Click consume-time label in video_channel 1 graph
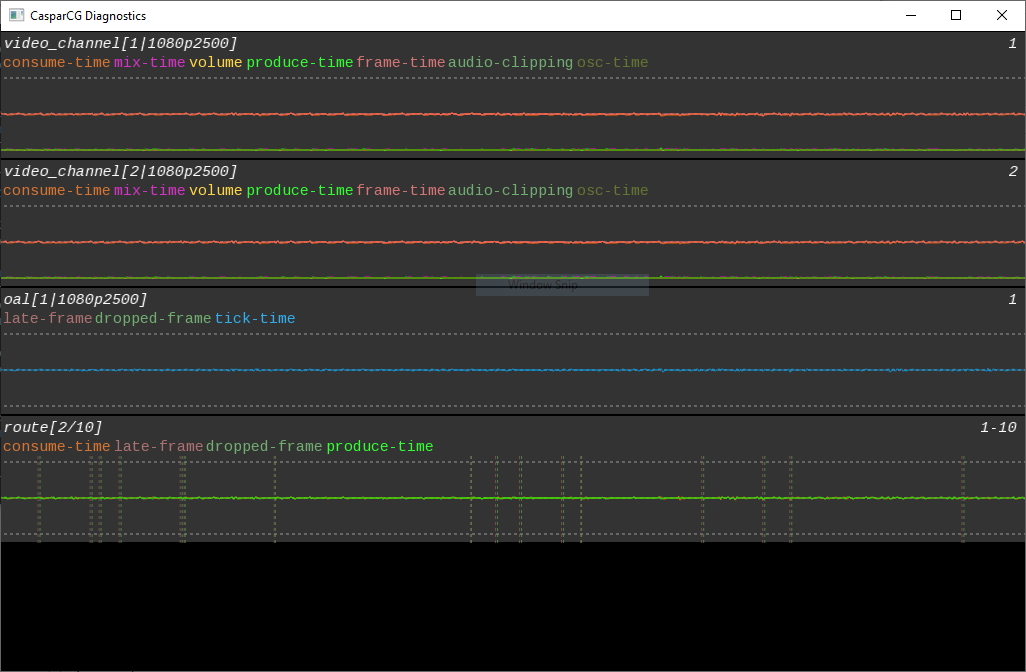The image size is (1026, 672). (x=57, y=62)
